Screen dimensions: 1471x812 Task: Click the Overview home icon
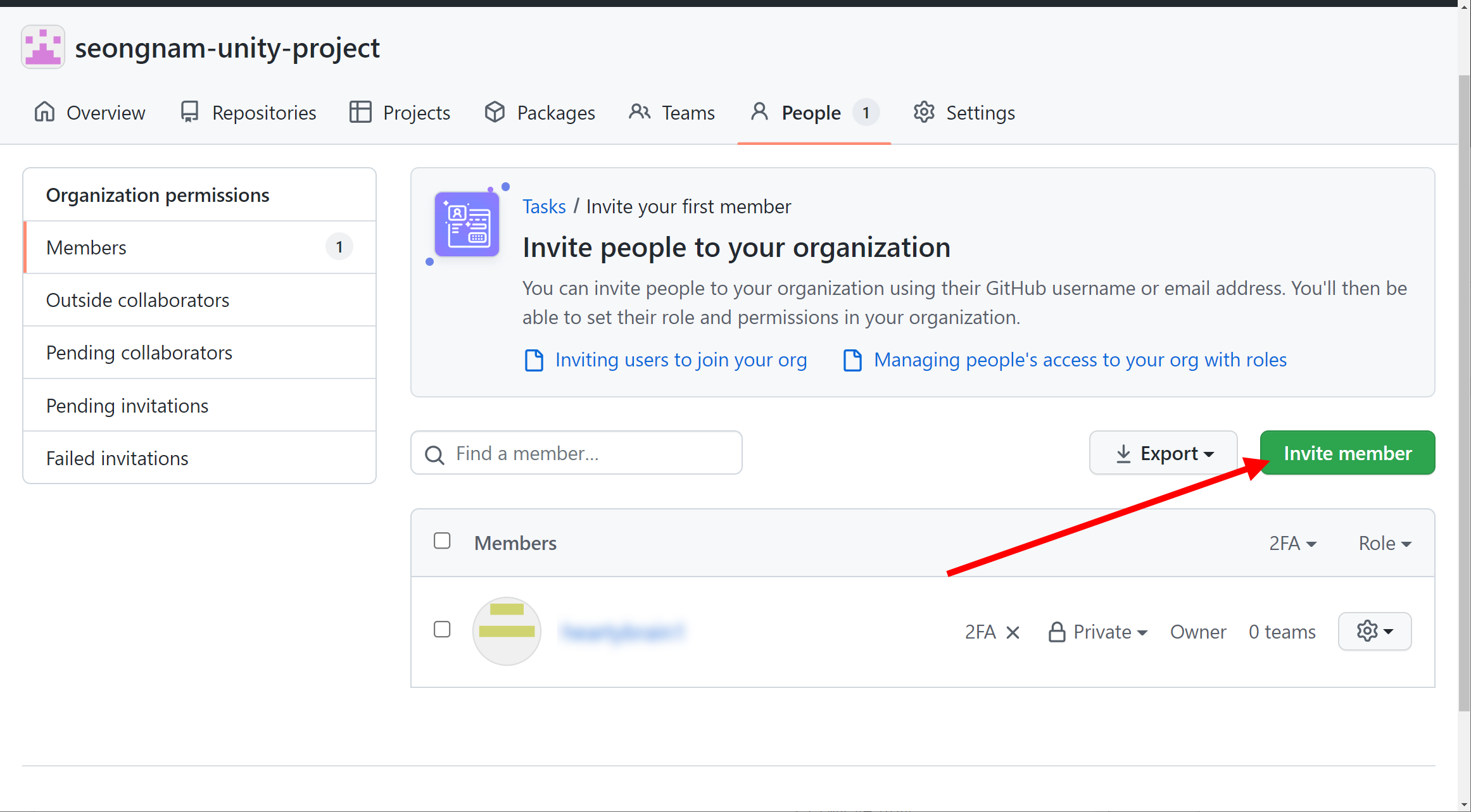click(44, 112)
